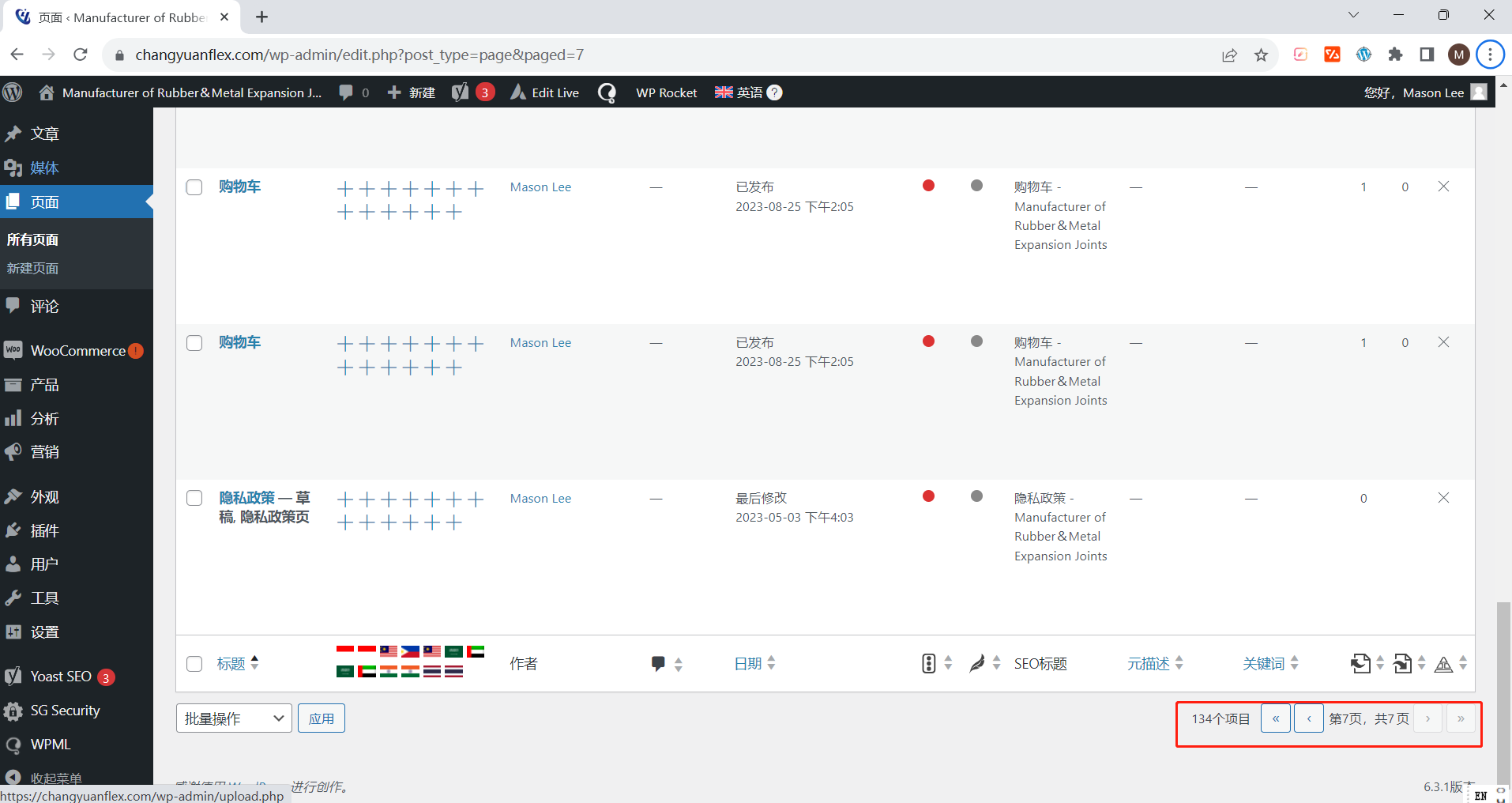Click the site home icon in admin bar

pyautogui.click(x=47, y=92)
